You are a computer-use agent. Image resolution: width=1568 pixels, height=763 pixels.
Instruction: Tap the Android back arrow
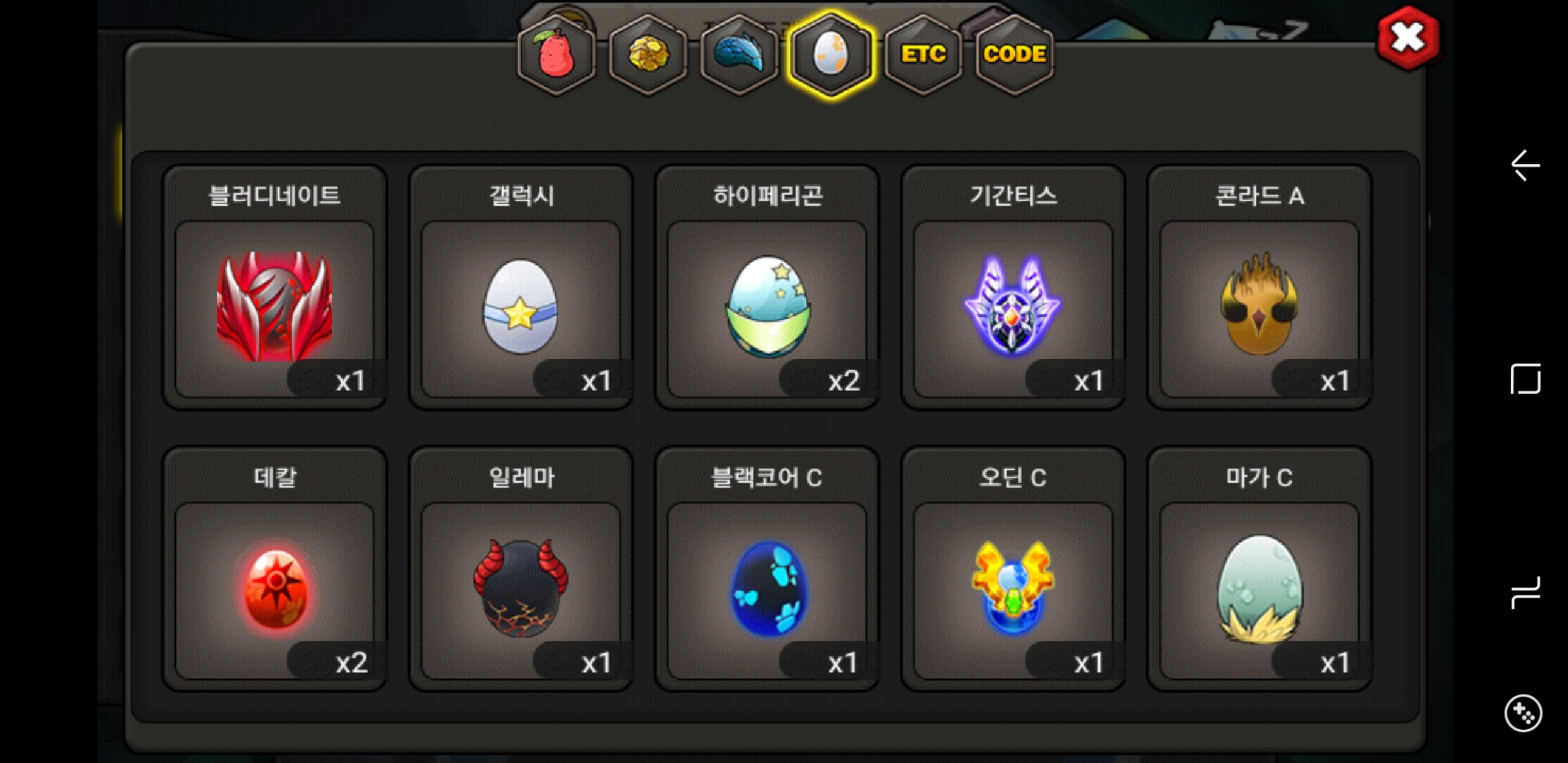point(1525,165)
